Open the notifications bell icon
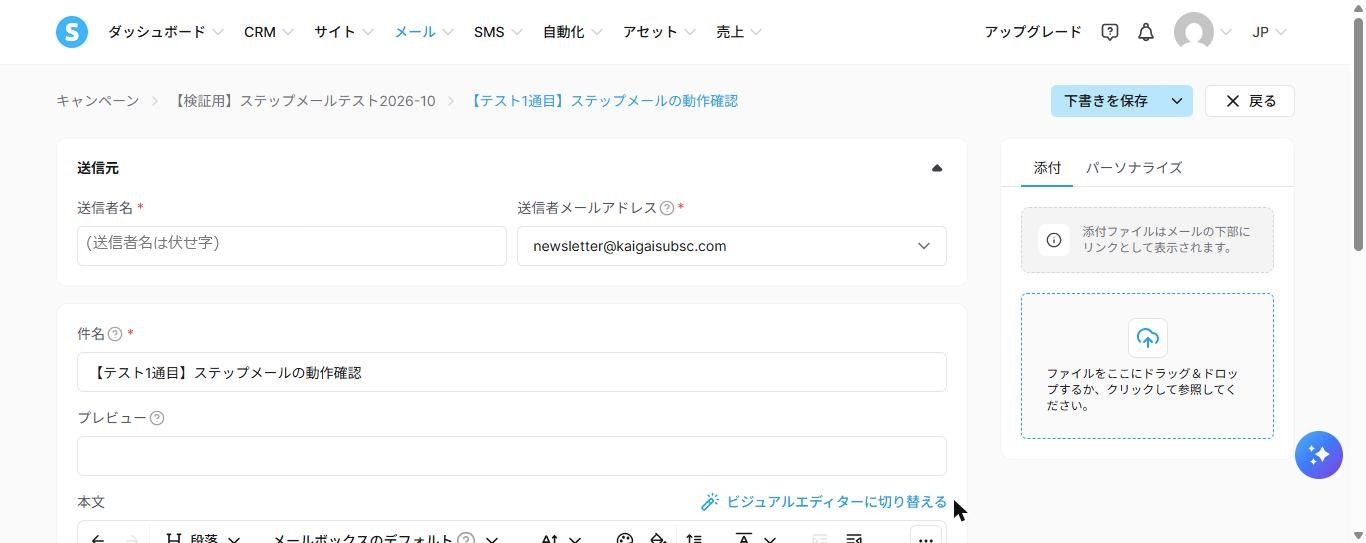The height and width of the screenshot is (543, 1366). tap(1146, 32)
